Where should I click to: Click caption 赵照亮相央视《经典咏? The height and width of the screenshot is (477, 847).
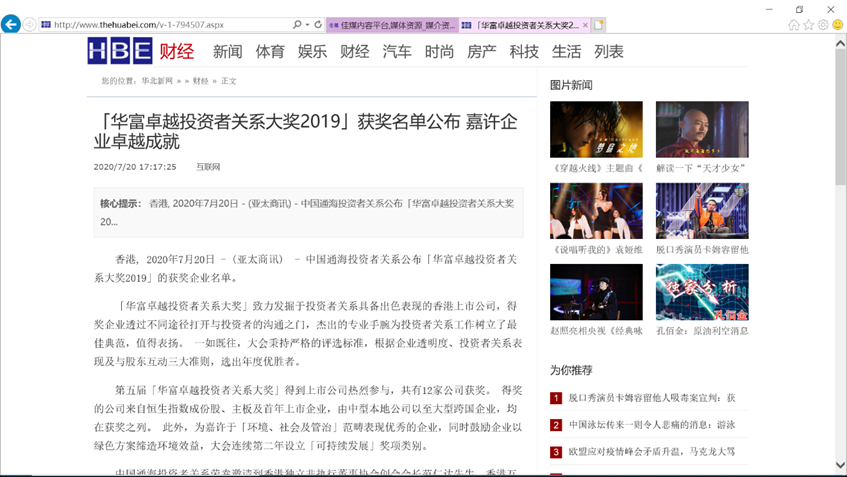click(x=596, y=331)
